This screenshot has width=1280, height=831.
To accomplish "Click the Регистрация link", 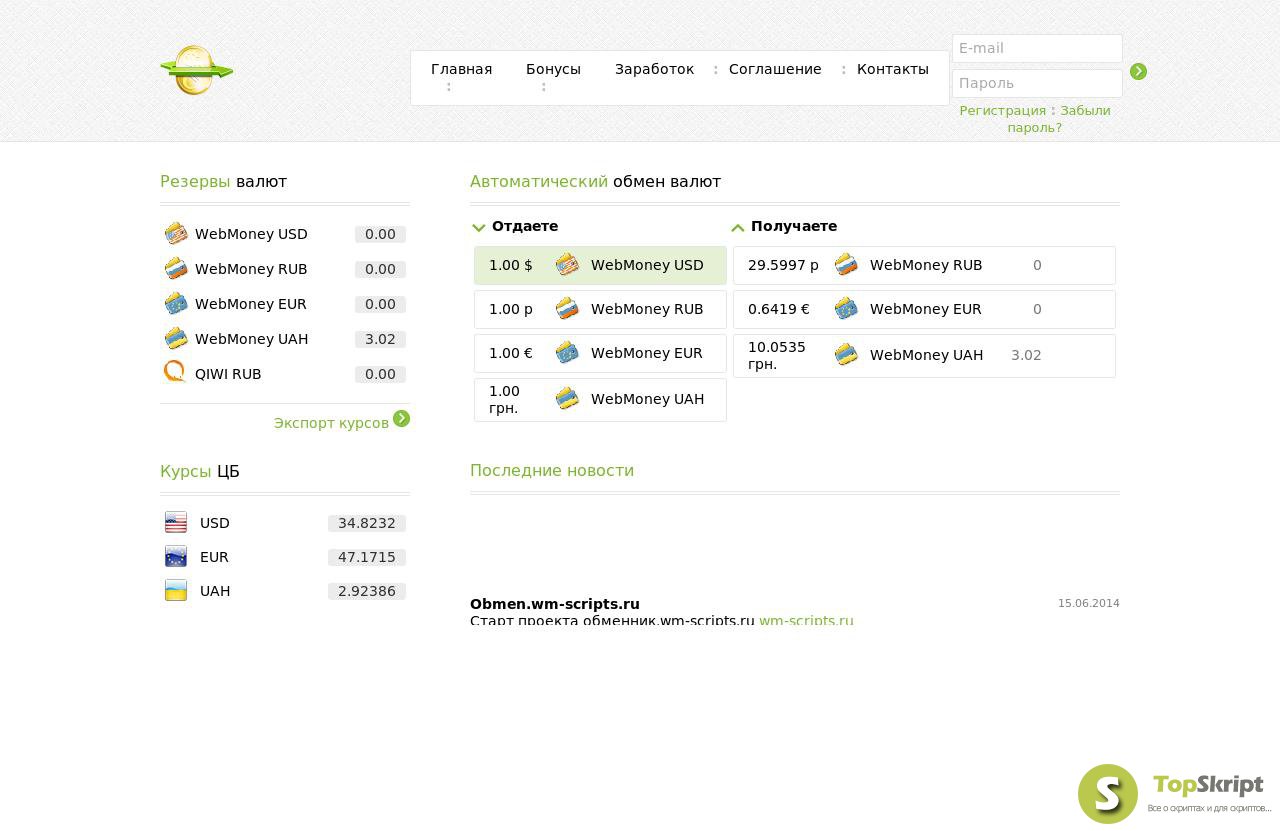I will tap(1002, 111).
